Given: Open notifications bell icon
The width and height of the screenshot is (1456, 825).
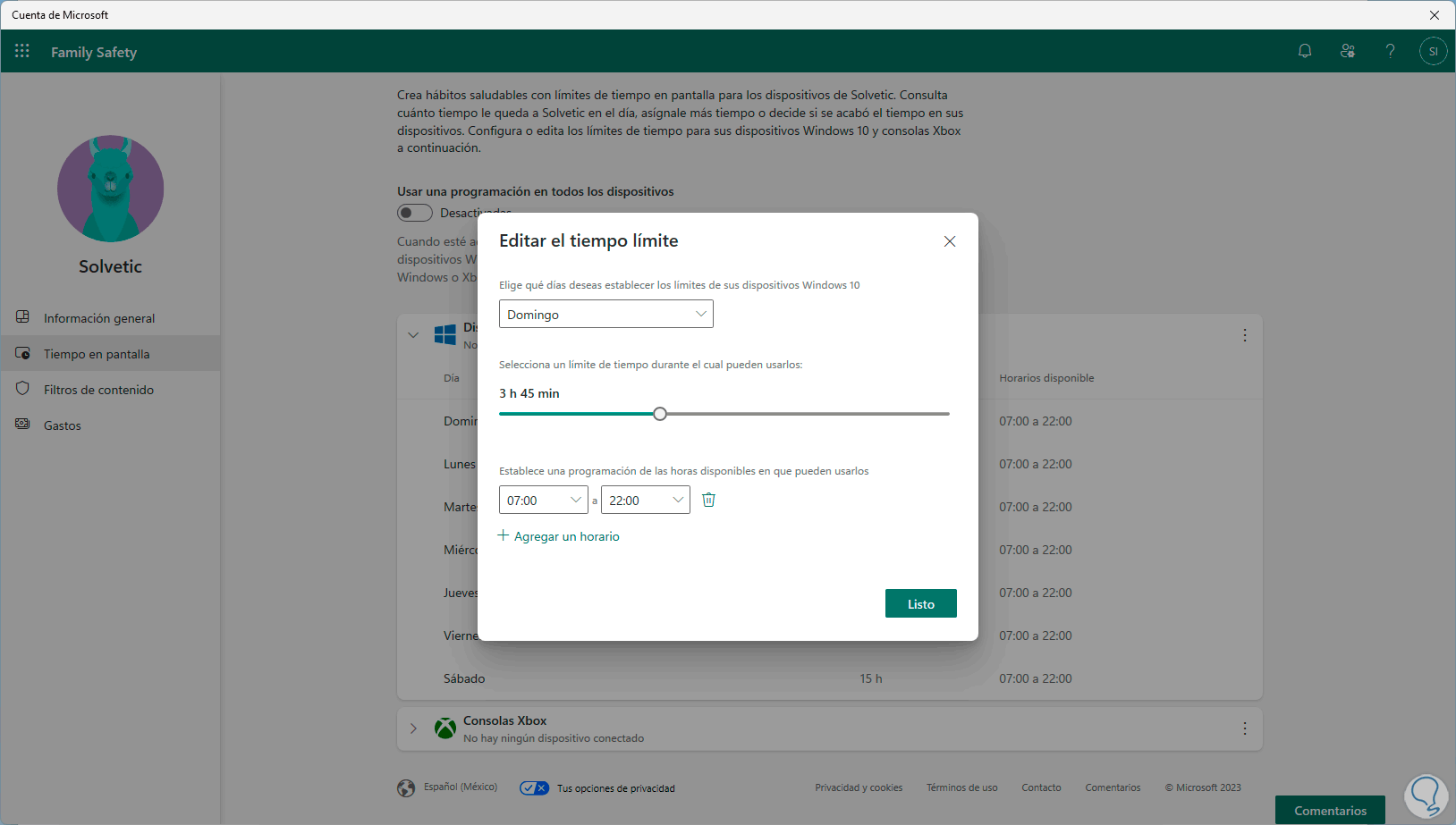Looking at the screenshot, I should pyautogui.click(x=1305, y=51).
